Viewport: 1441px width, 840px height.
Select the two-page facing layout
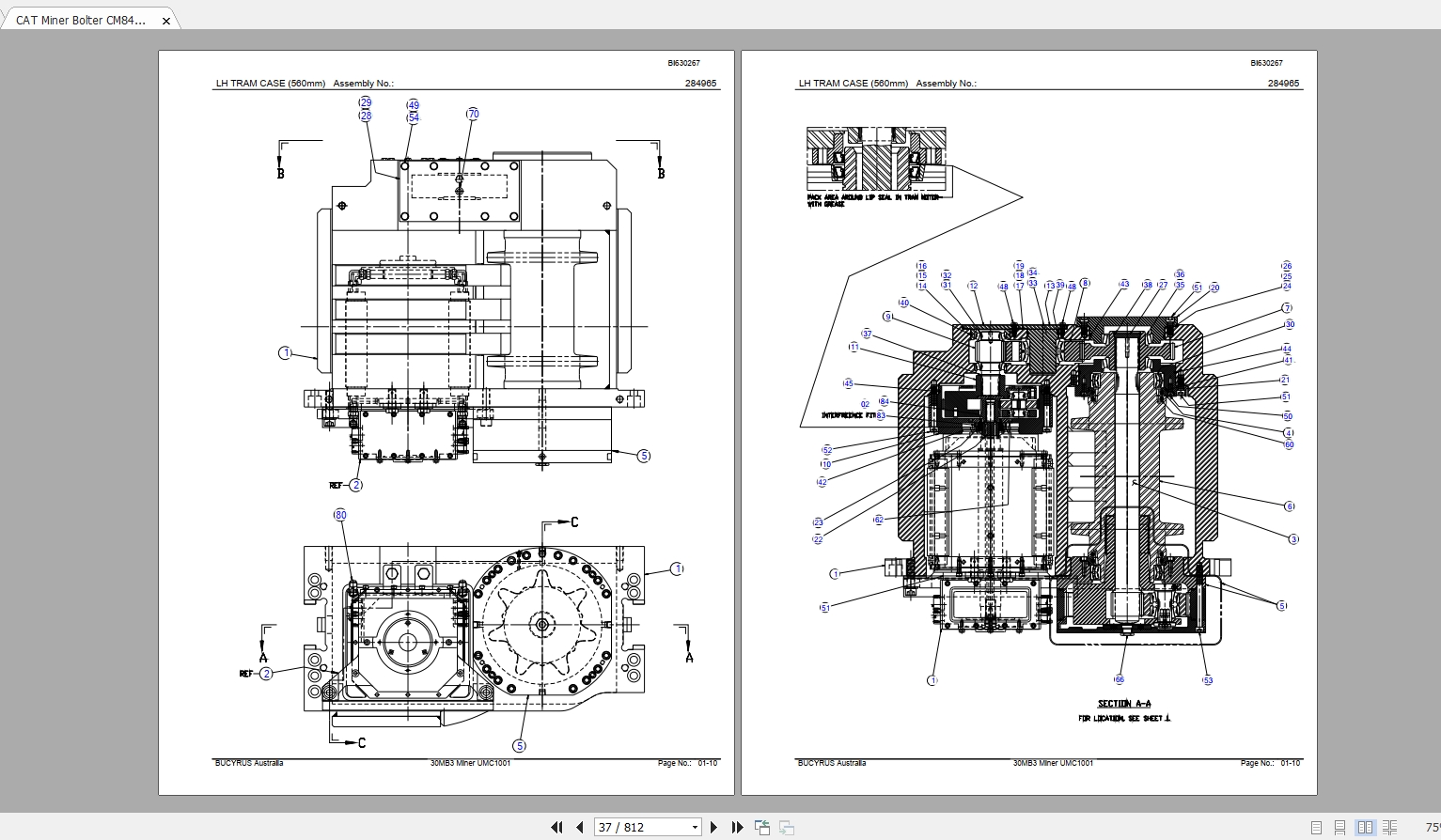1365,827
